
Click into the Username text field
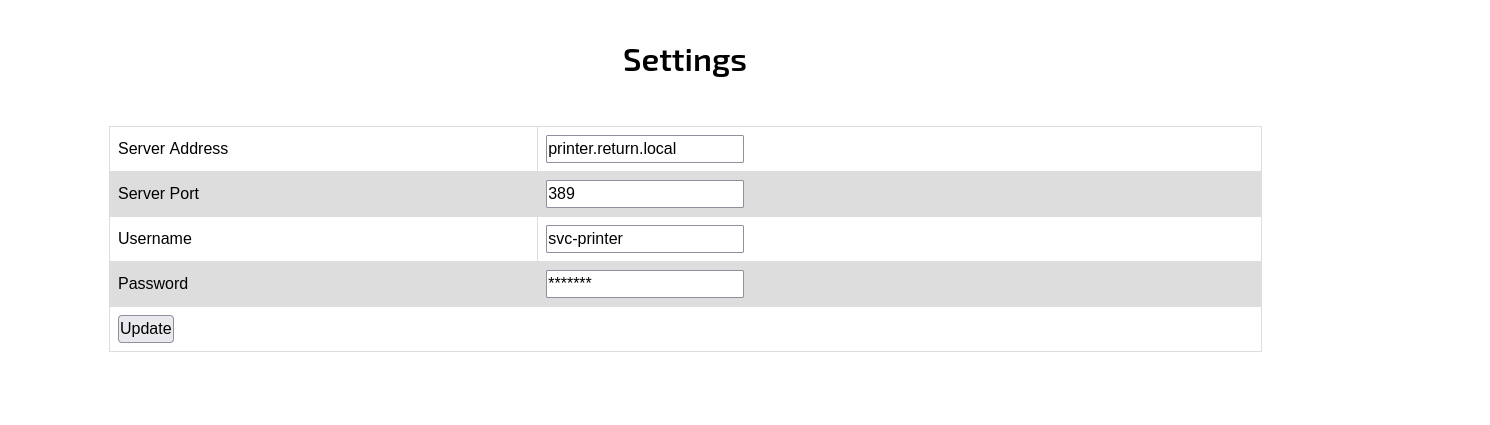pos(645,239)
